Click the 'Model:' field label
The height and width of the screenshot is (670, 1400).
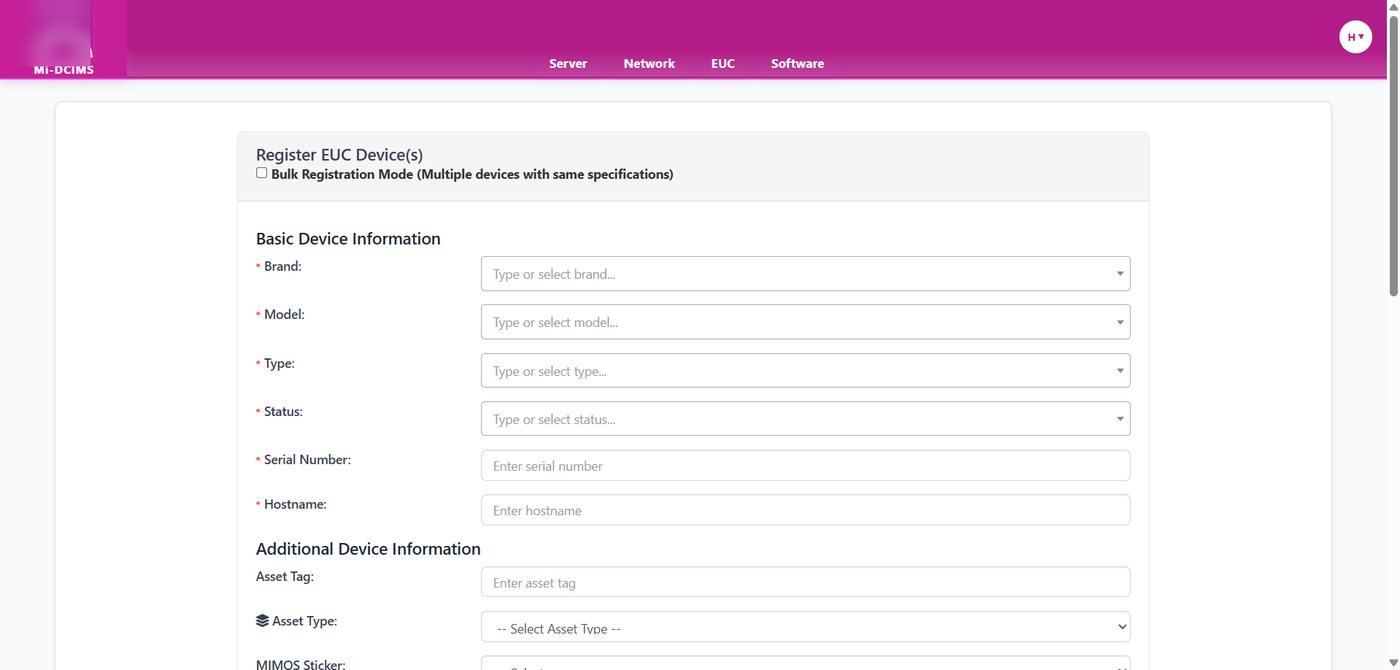284,314
